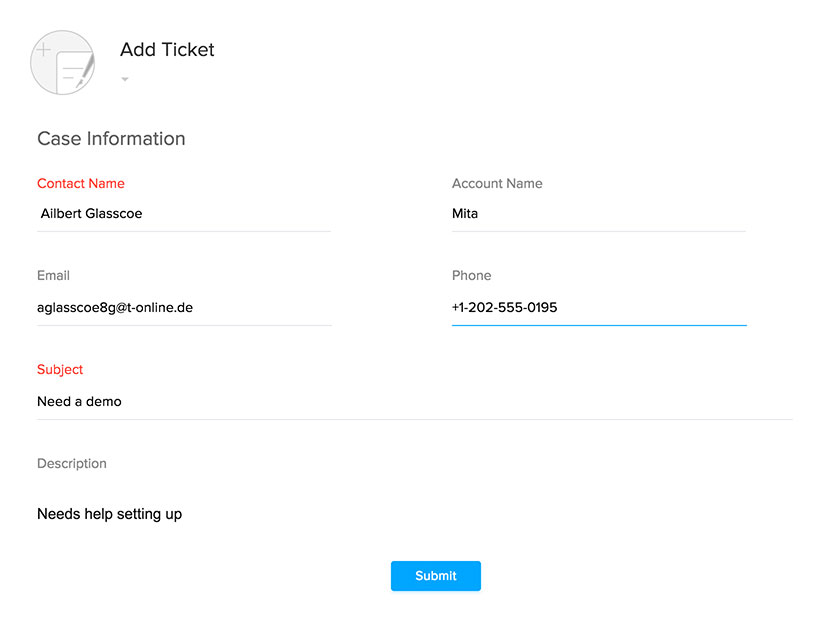Click the pen graphic in ticket icon
Viewport: 826px width, 624px height.
click(85, 72)
